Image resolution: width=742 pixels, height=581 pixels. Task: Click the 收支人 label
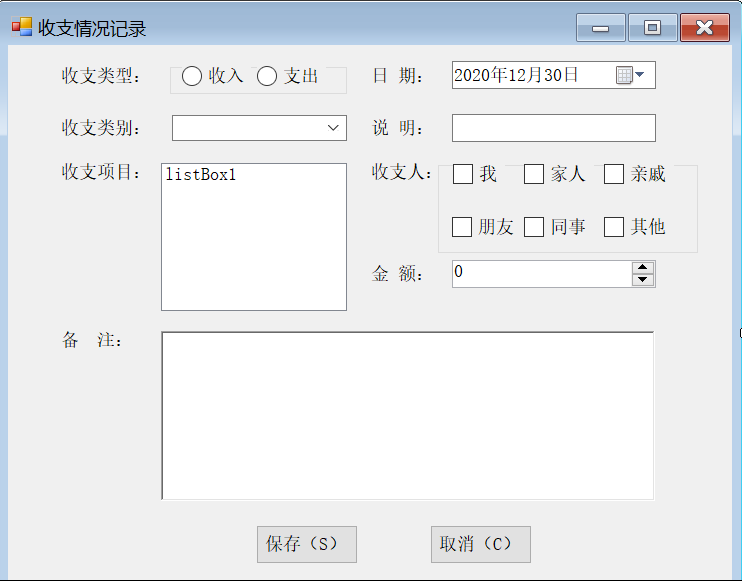click(x=402, y=172)
